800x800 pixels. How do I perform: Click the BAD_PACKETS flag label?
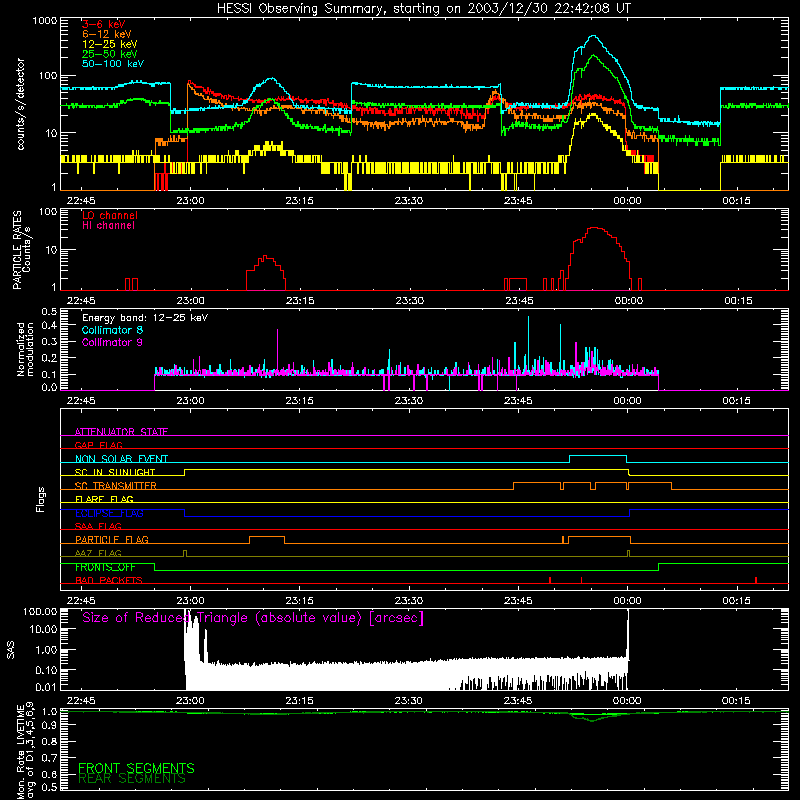(109, 580)
